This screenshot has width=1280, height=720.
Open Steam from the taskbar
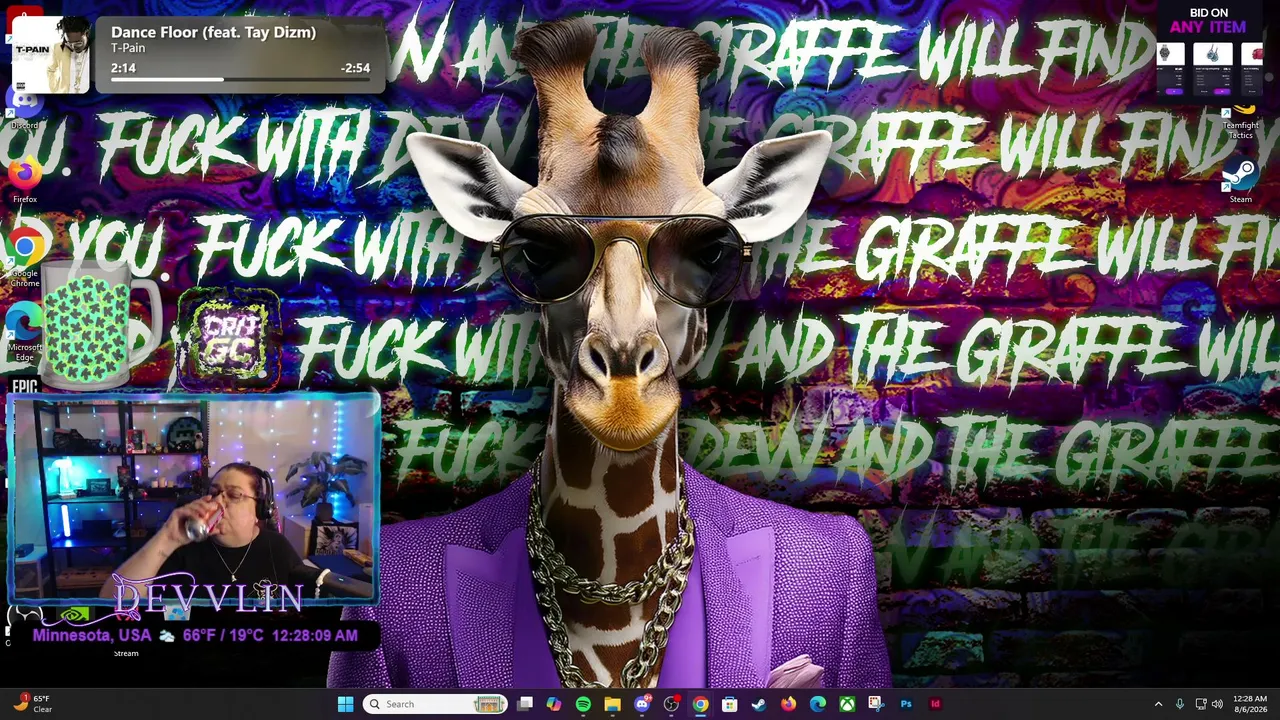759,704
